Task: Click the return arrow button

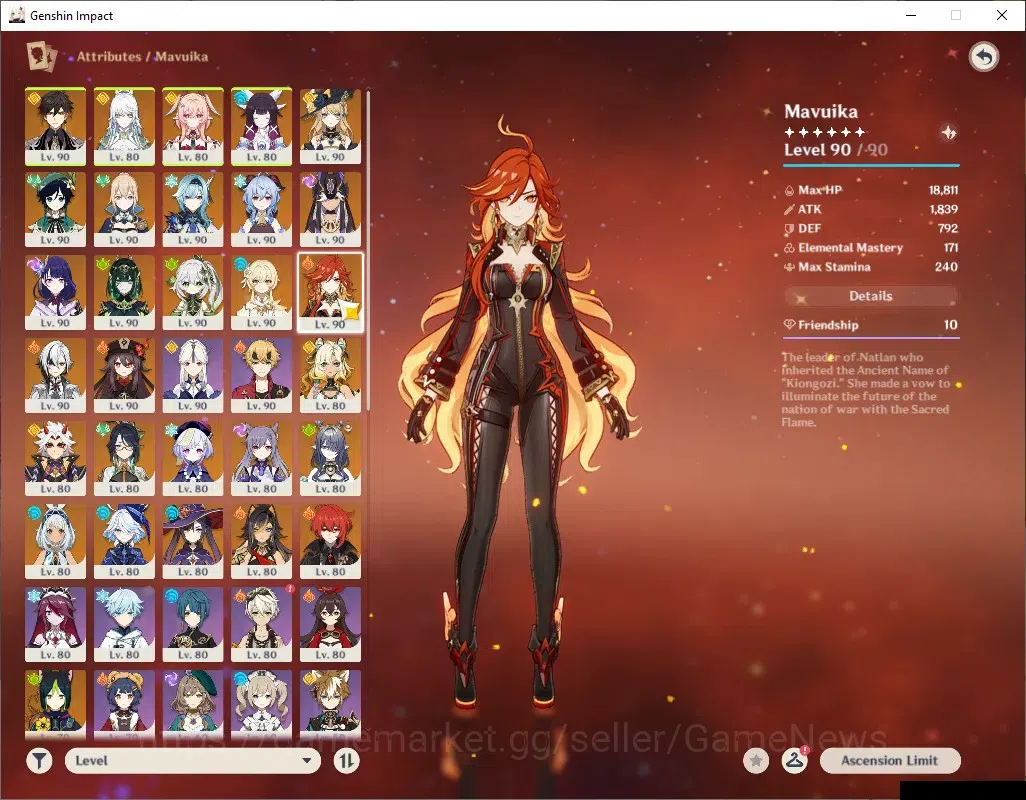Action: 983,57
